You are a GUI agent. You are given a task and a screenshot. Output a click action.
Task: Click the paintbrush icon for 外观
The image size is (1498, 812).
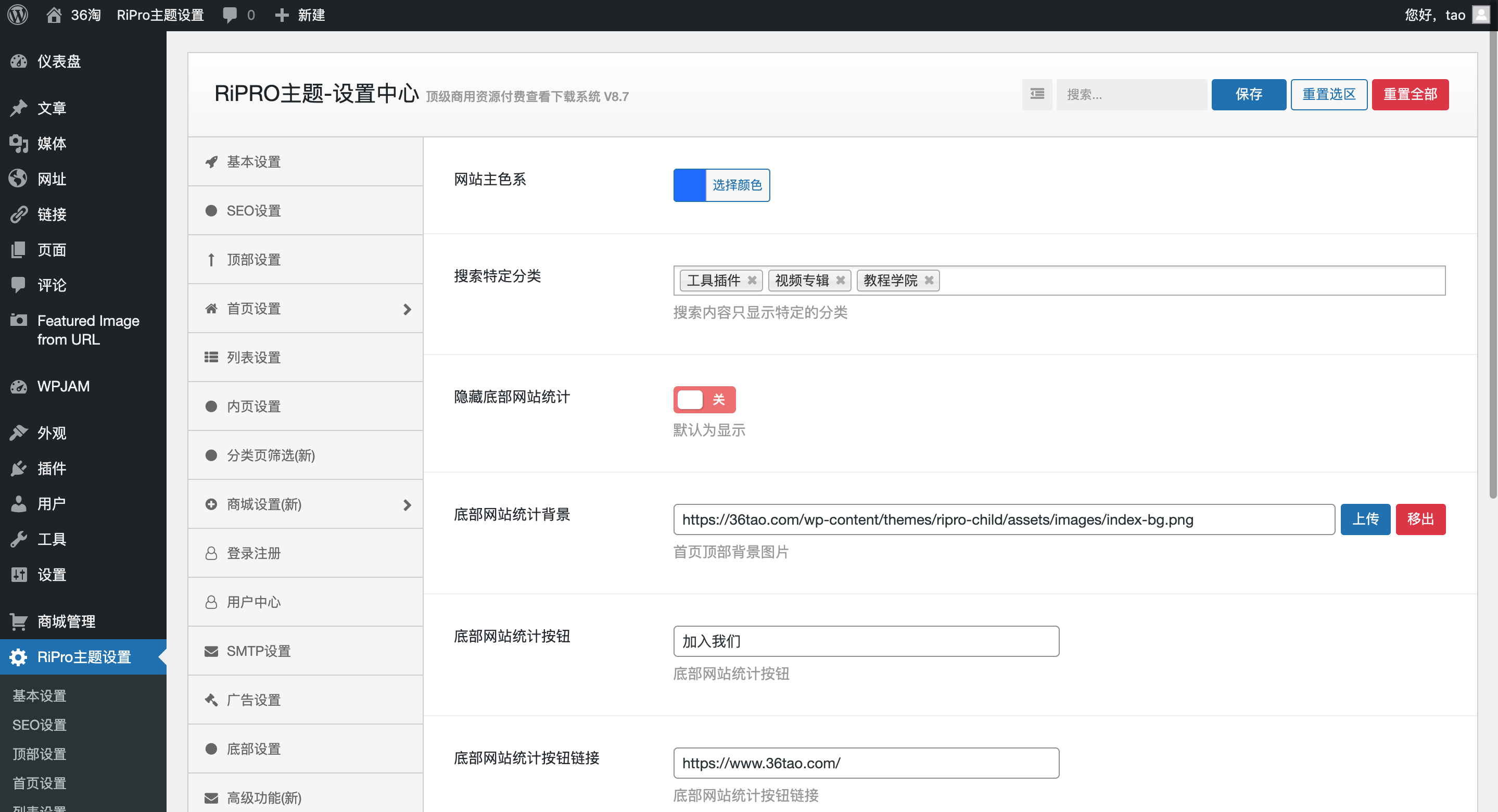(x=19, y=433)
